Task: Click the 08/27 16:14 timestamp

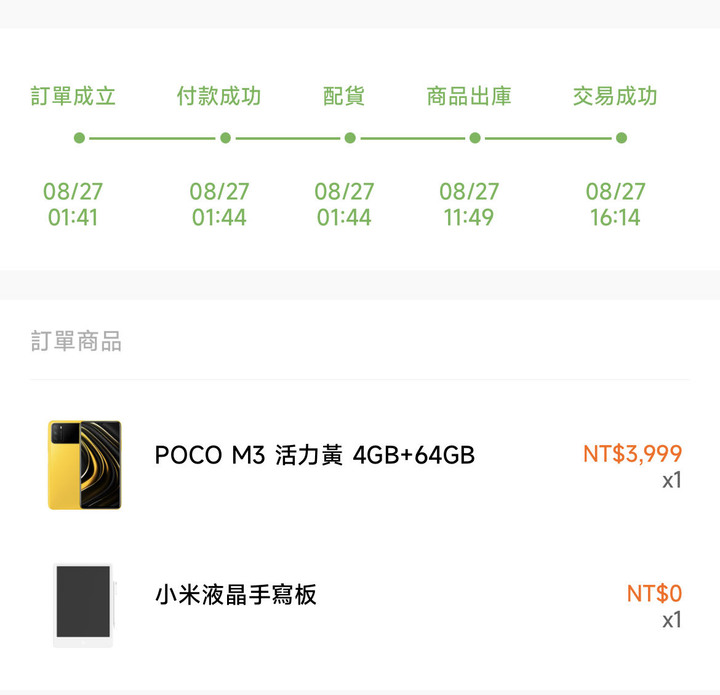Action: 615,204
